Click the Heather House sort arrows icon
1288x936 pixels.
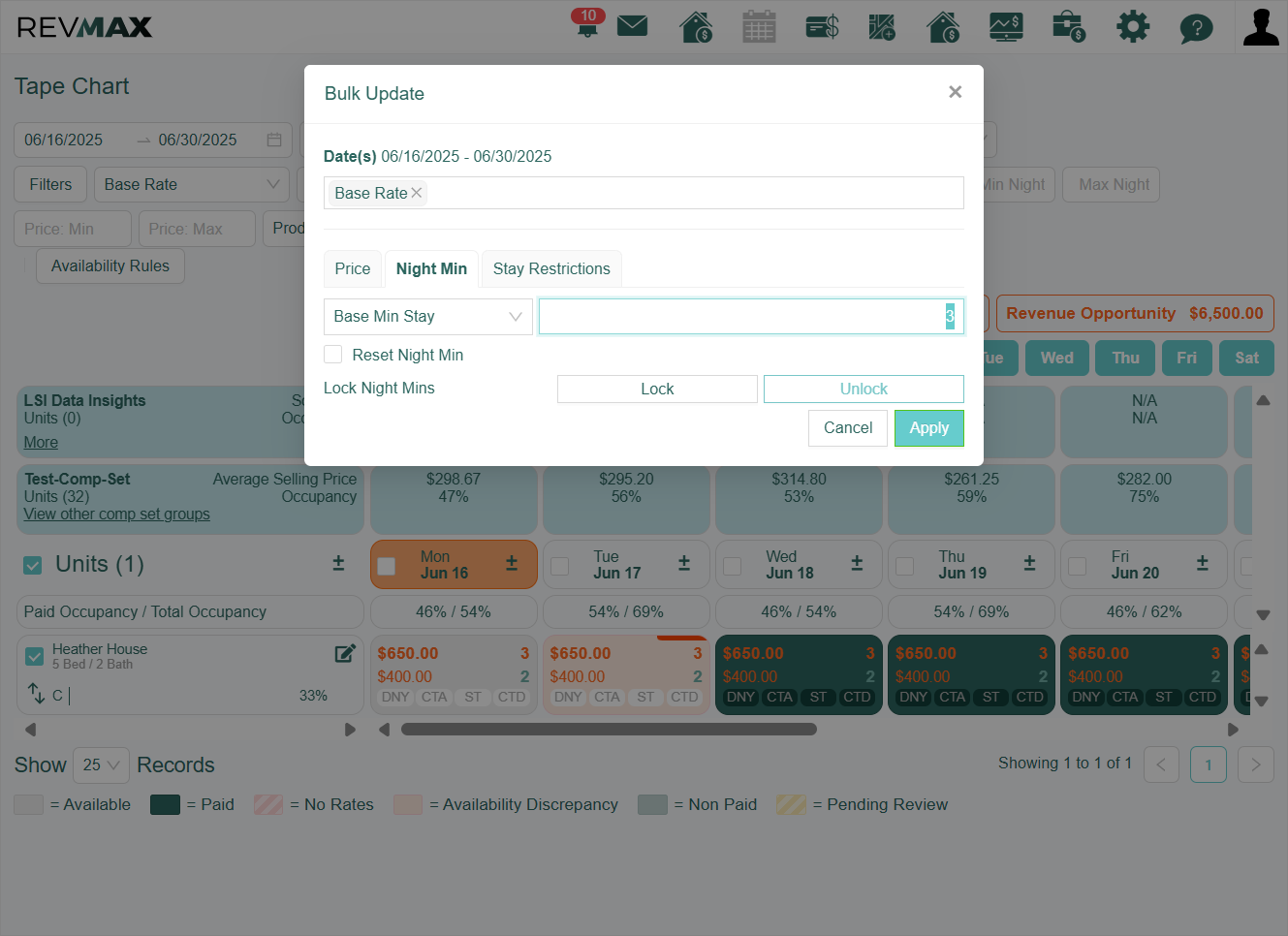[x=36, y=694]
